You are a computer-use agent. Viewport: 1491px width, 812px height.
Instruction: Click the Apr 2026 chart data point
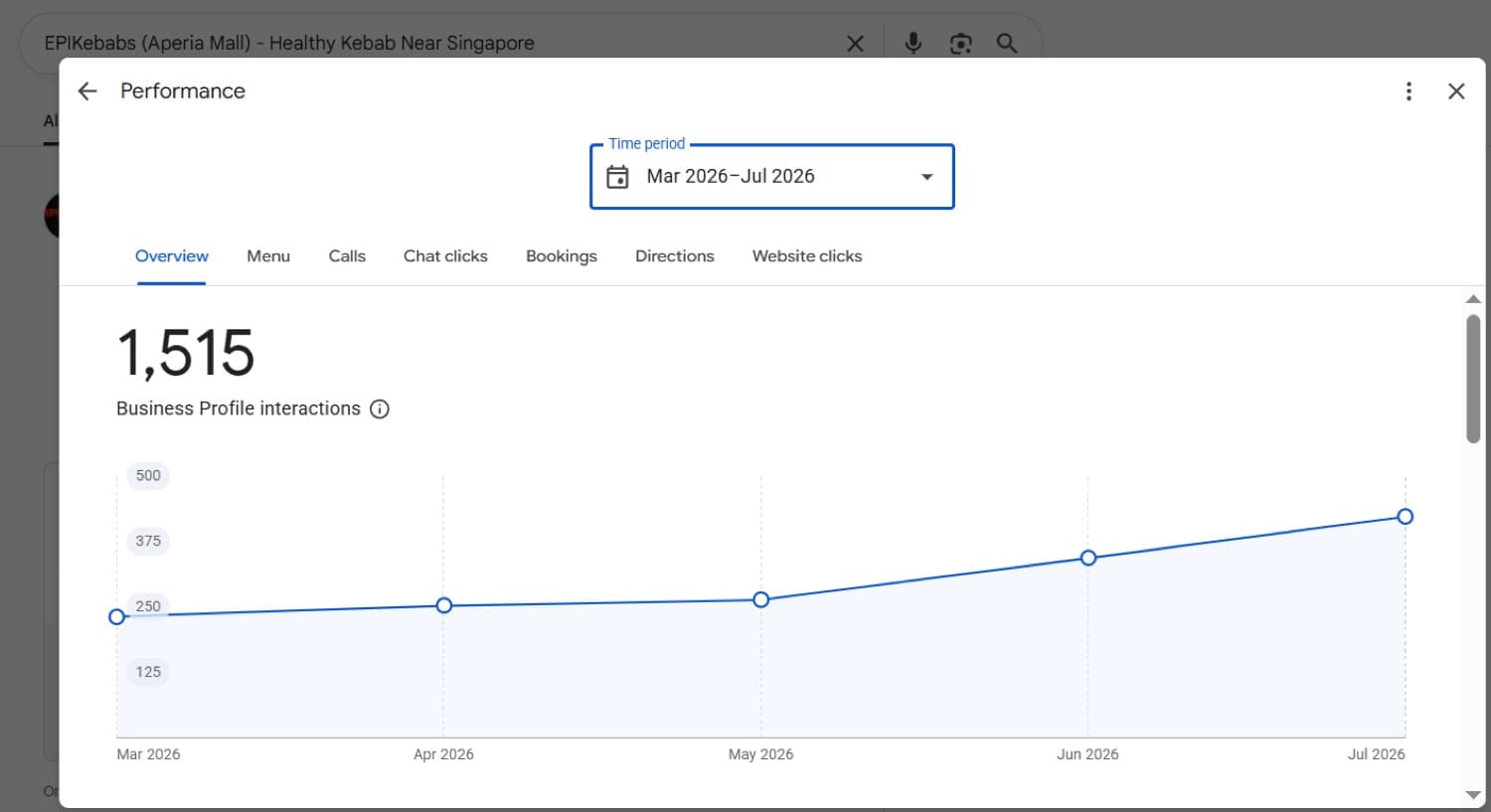444,605
